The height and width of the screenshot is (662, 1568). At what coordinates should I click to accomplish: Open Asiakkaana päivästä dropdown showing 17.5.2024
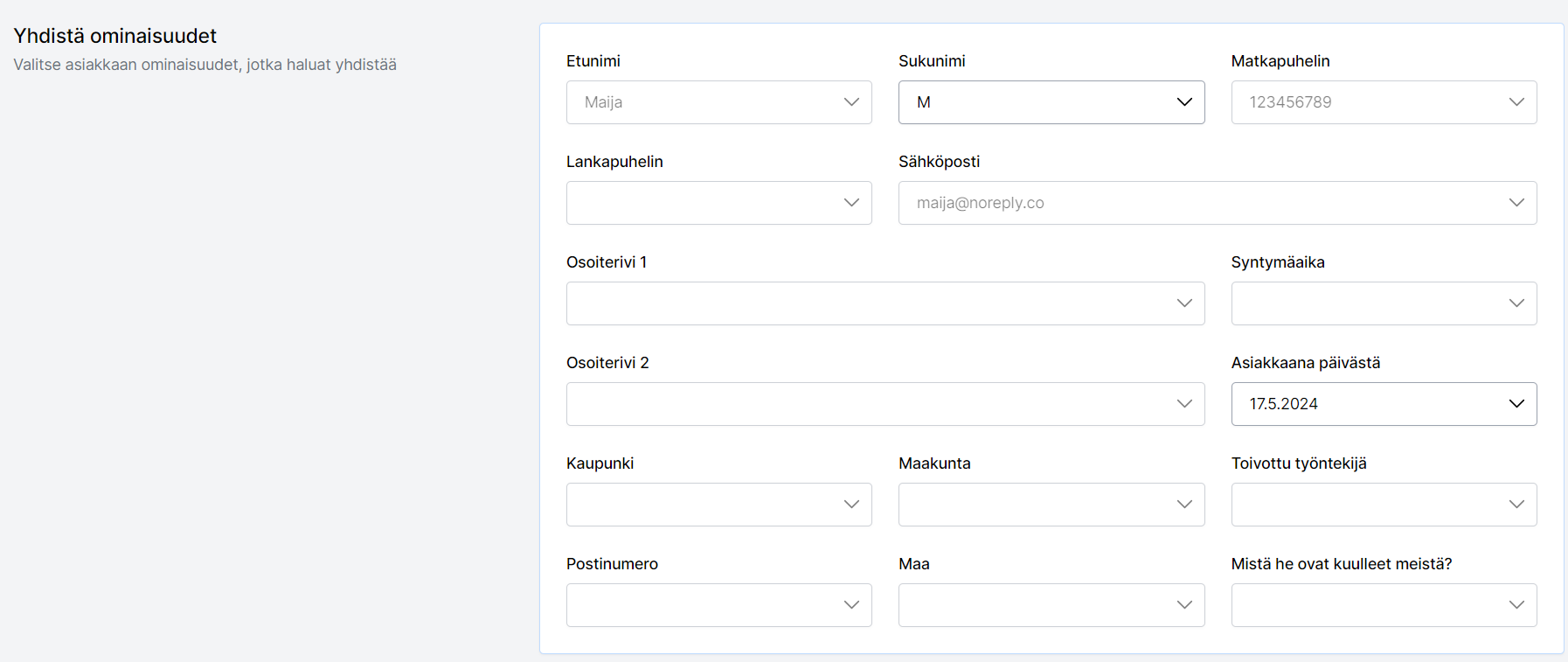[x=1383, y=404]
